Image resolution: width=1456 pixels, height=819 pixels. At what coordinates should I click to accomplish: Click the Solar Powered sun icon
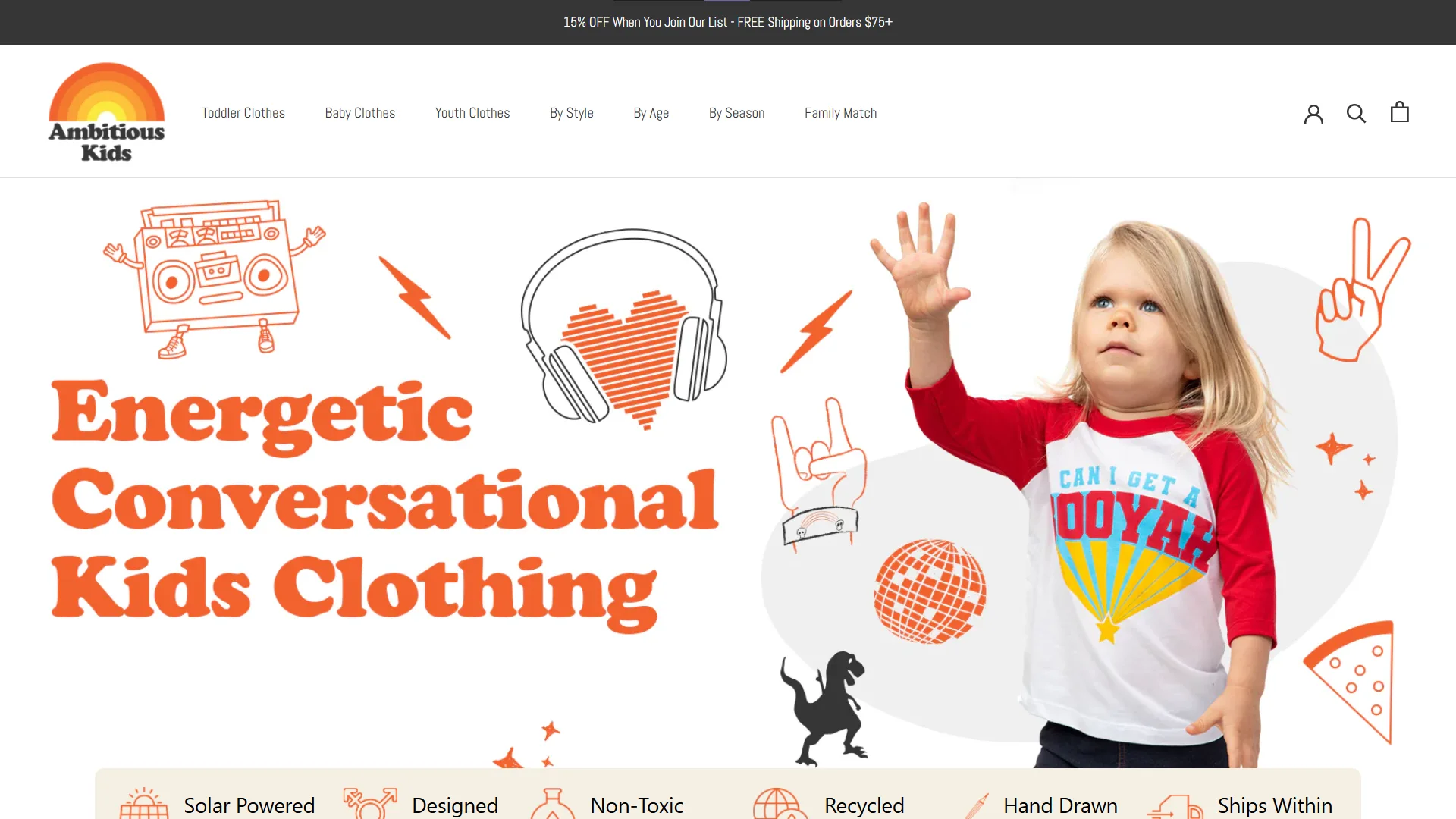click(x=144, y=803)
